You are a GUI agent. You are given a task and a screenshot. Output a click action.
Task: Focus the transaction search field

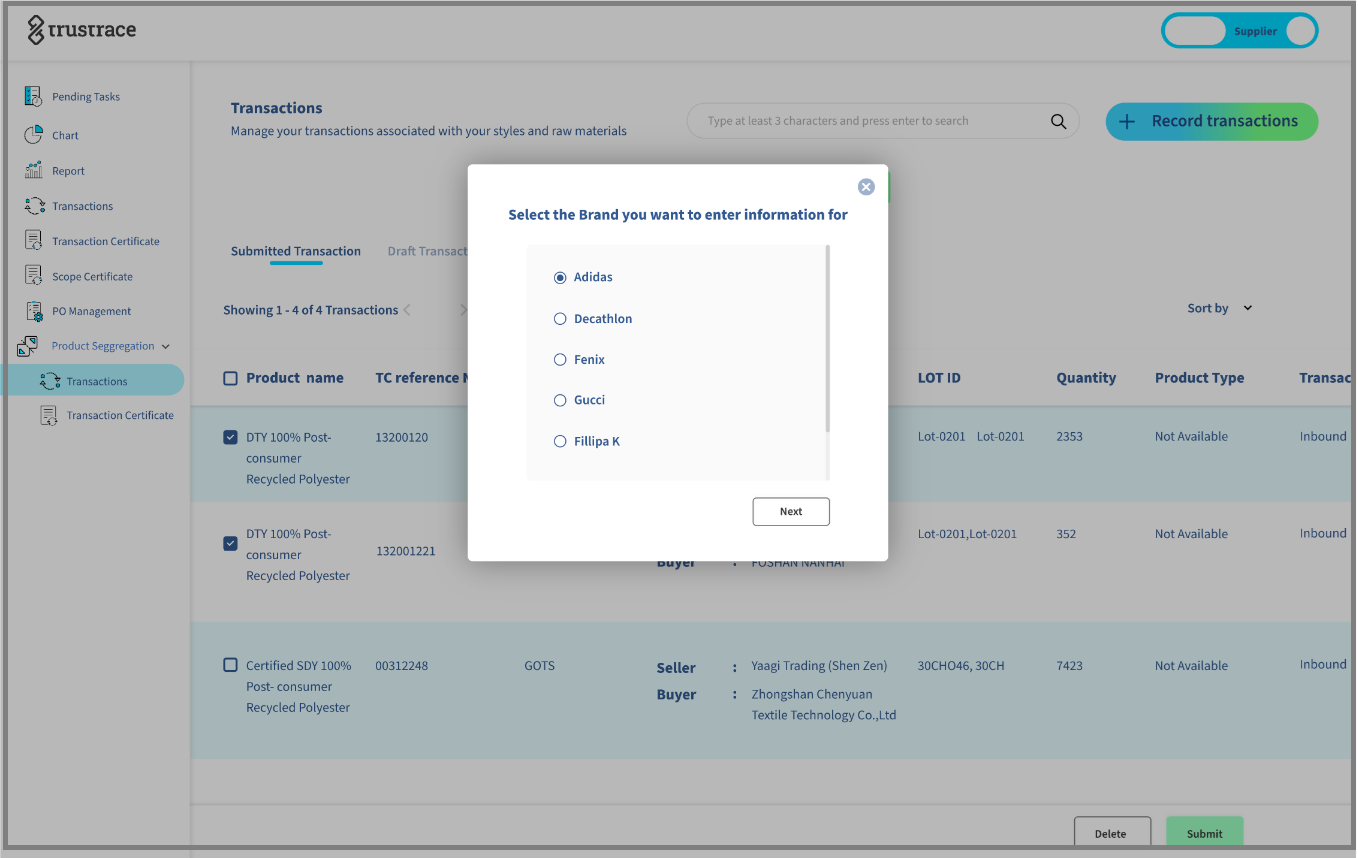883,121
